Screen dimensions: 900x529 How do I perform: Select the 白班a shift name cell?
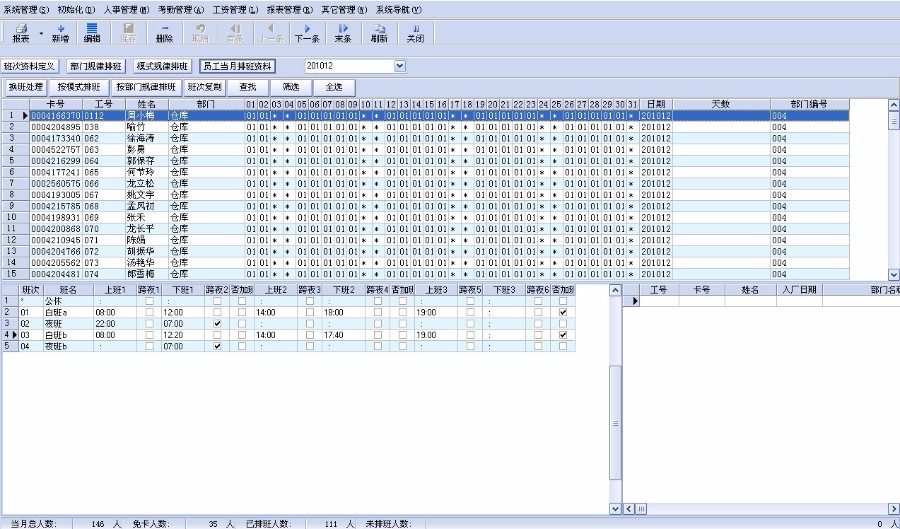68,313
